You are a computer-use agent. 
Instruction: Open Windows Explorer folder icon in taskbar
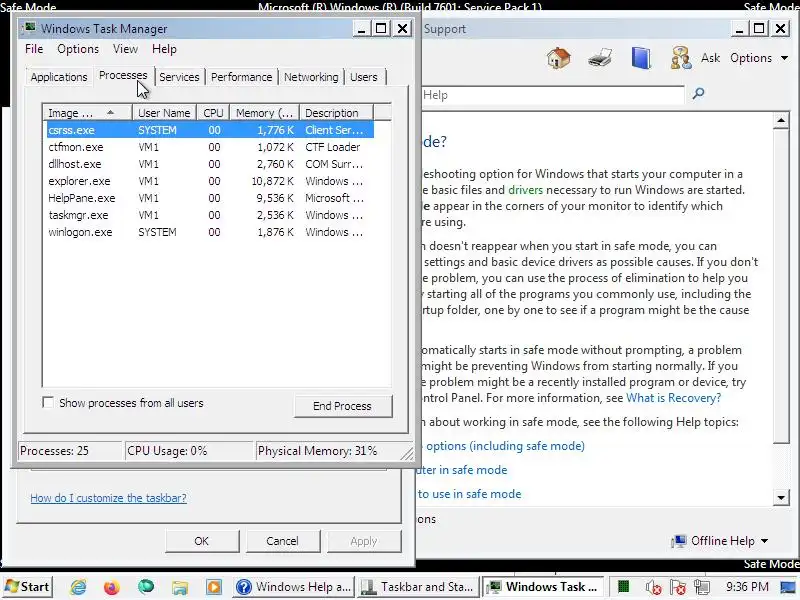180,587
